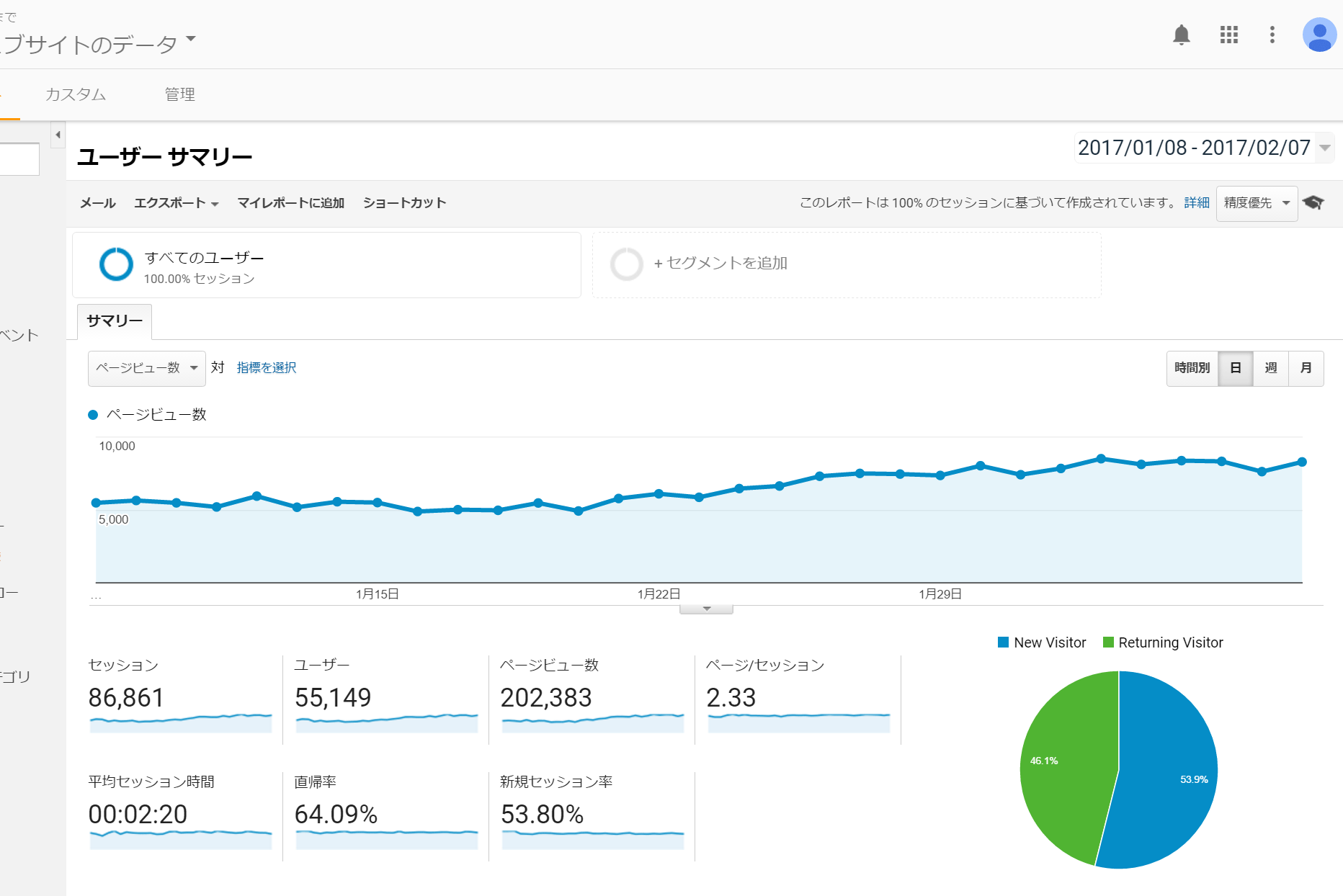Open the ページビュー数 metric dropdown
This screenshot has width=1343, height=896.
[146, 368]
